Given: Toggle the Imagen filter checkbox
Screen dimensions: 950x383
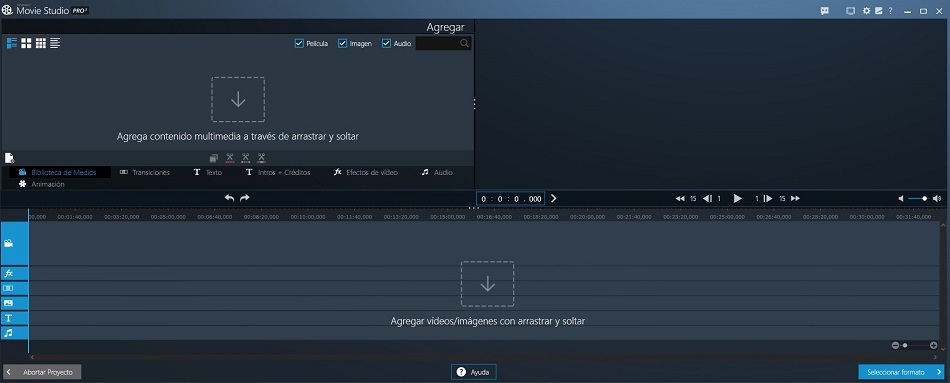Looking at the screenshot, I should [342, 44].
